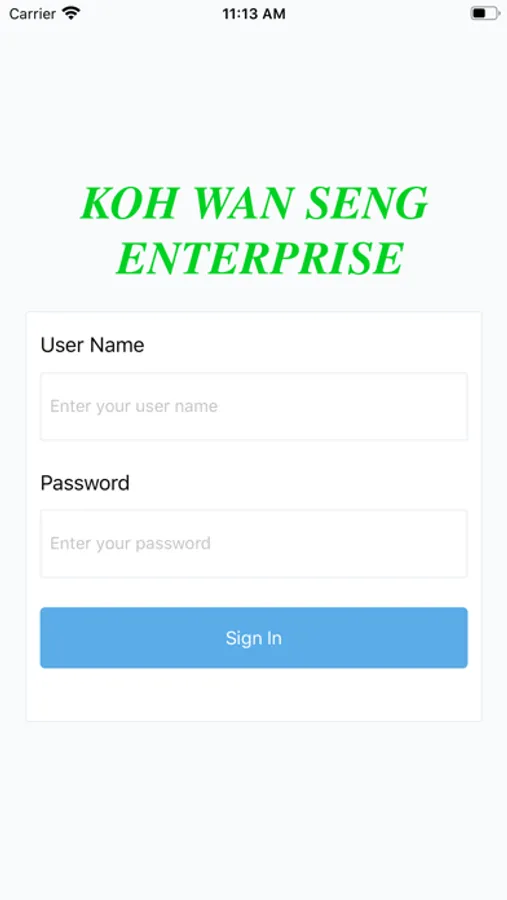Click the 'Enter your user name' placeholder
Viewport: 507px width, 900px height.
pos(134,406)
